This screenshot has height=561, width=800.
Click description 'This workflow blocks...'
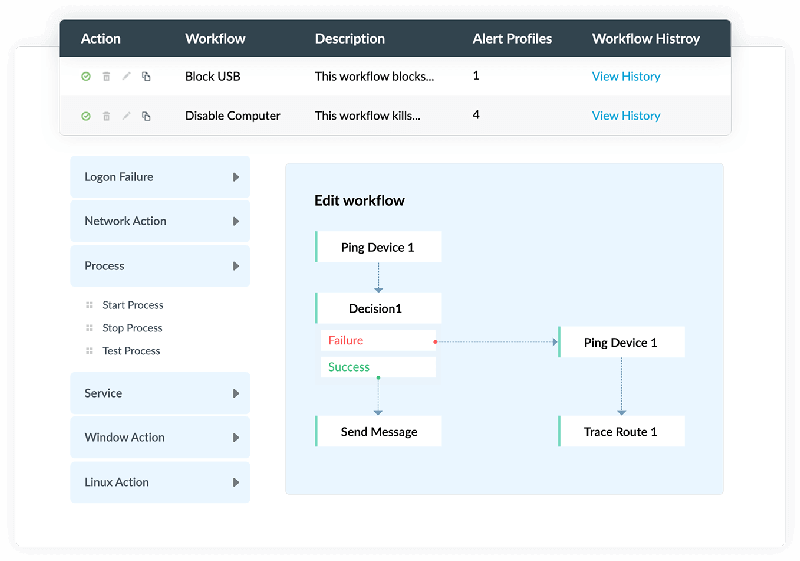[x=374, y=76]
